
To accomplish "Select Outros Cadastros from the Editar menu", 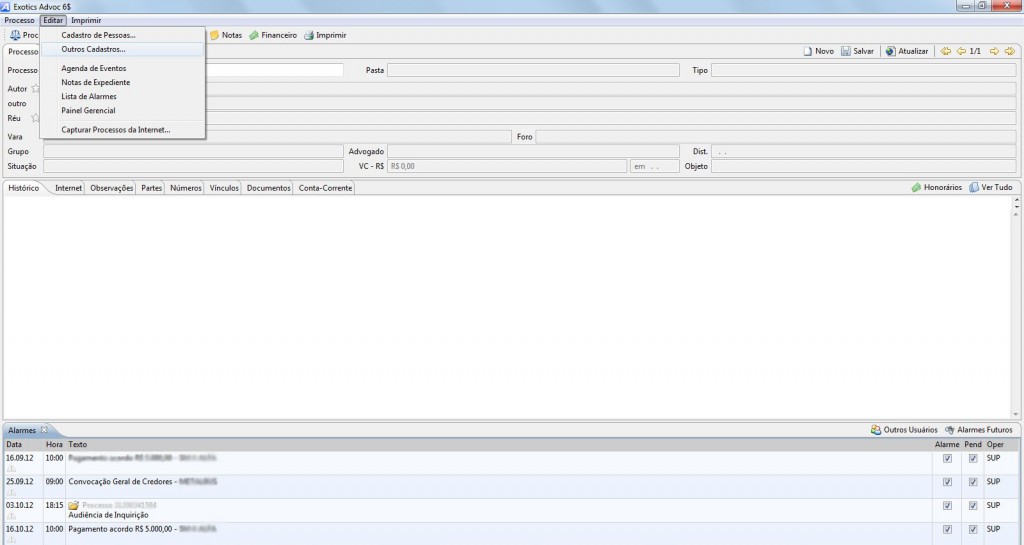I will click(x=93, y=49).
